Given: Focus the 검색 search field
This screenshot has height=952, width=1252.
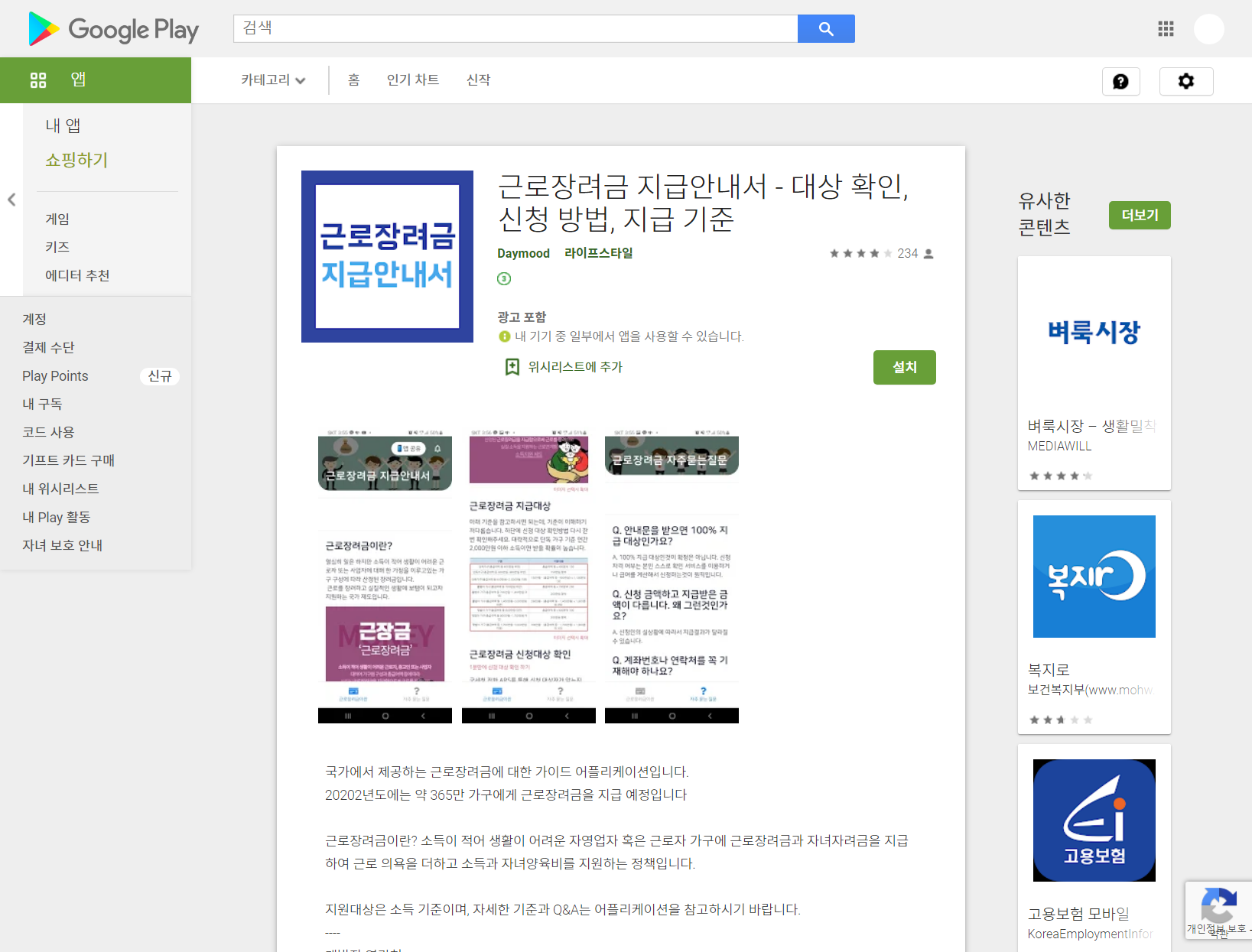Looking at the screenshot, I should (515, 29).
